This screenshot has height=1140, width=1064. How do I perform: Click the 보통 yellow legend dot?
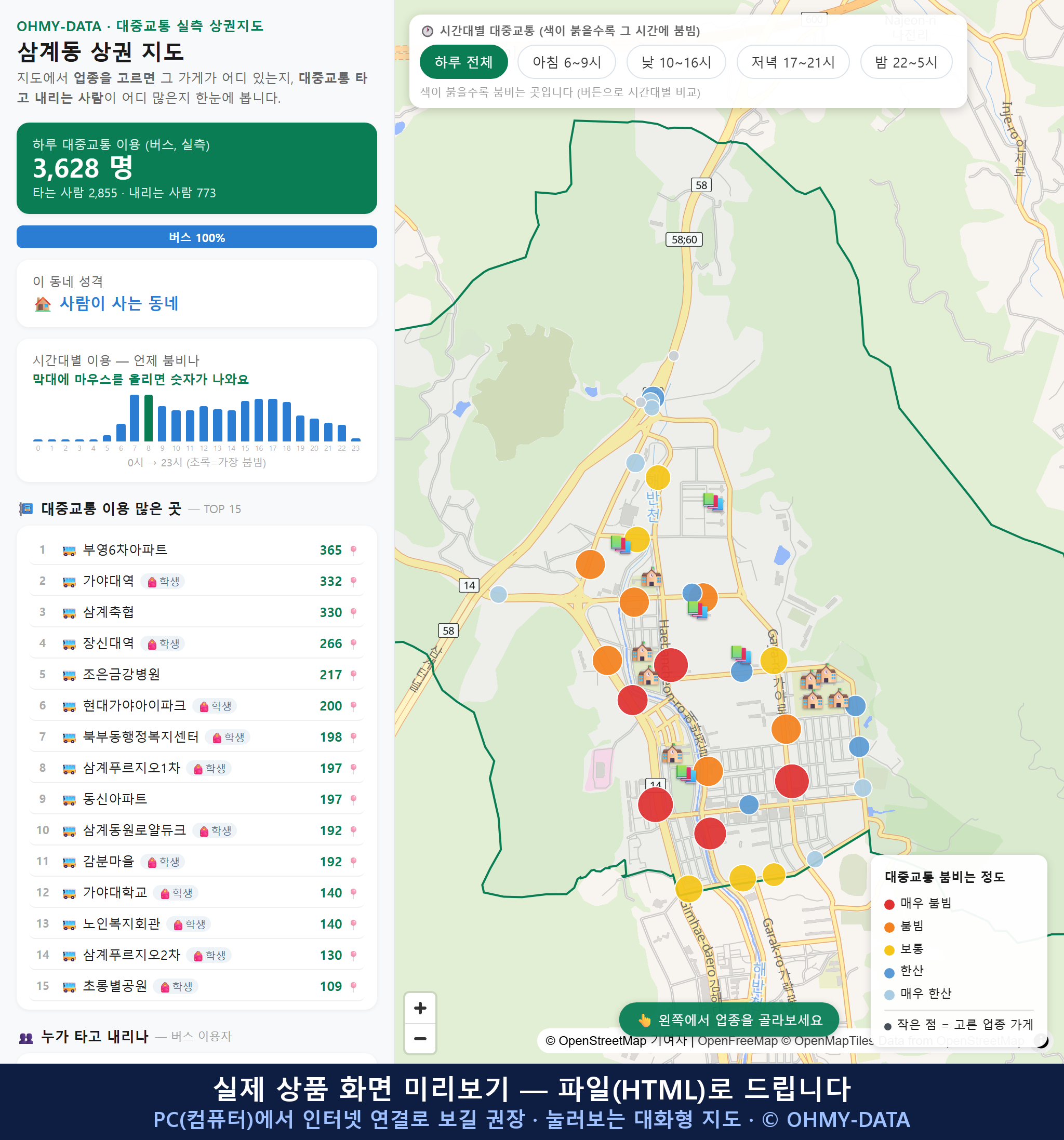point(889,949)
